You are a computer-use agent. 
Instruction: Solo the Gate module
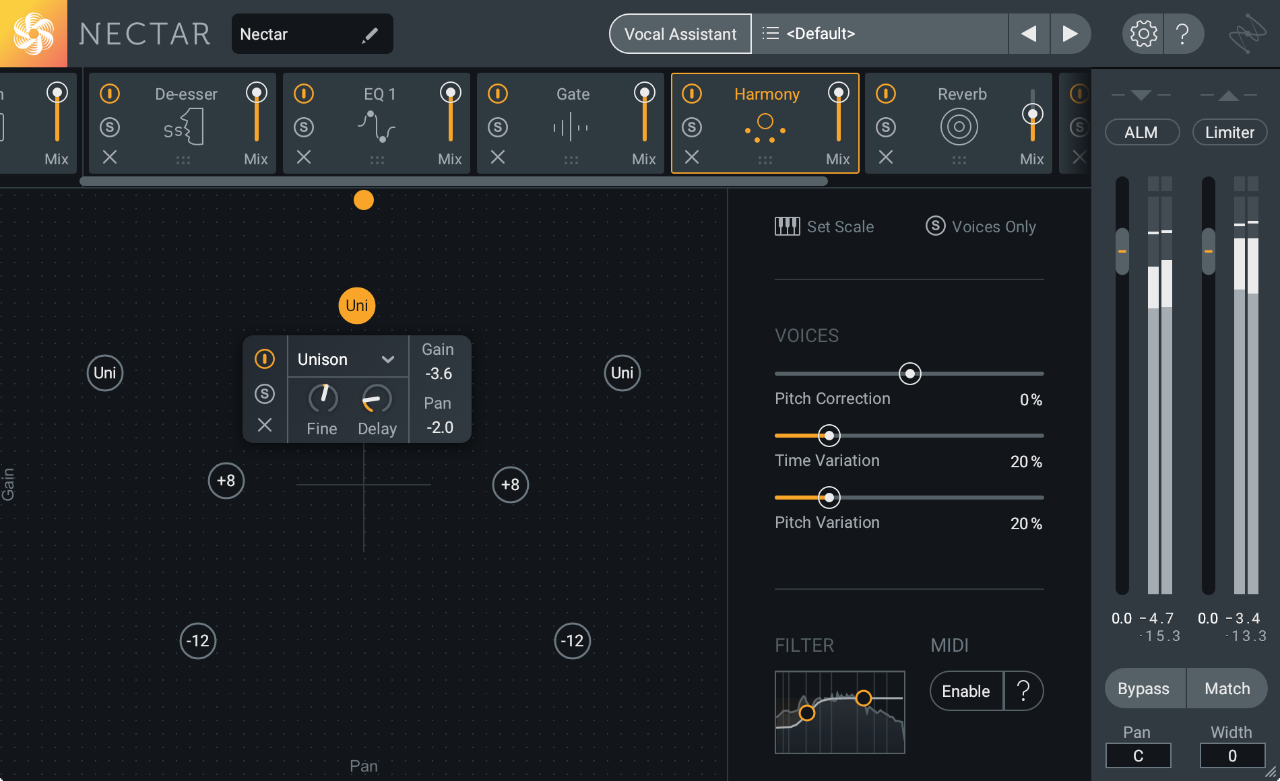pyautogui.click(x=498, y=127)
